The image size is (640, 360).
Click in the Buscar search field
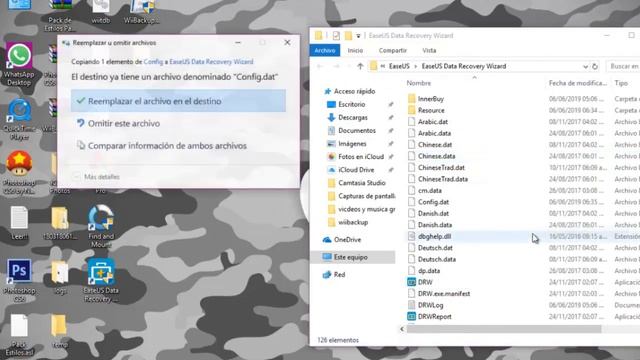[622, 66]
